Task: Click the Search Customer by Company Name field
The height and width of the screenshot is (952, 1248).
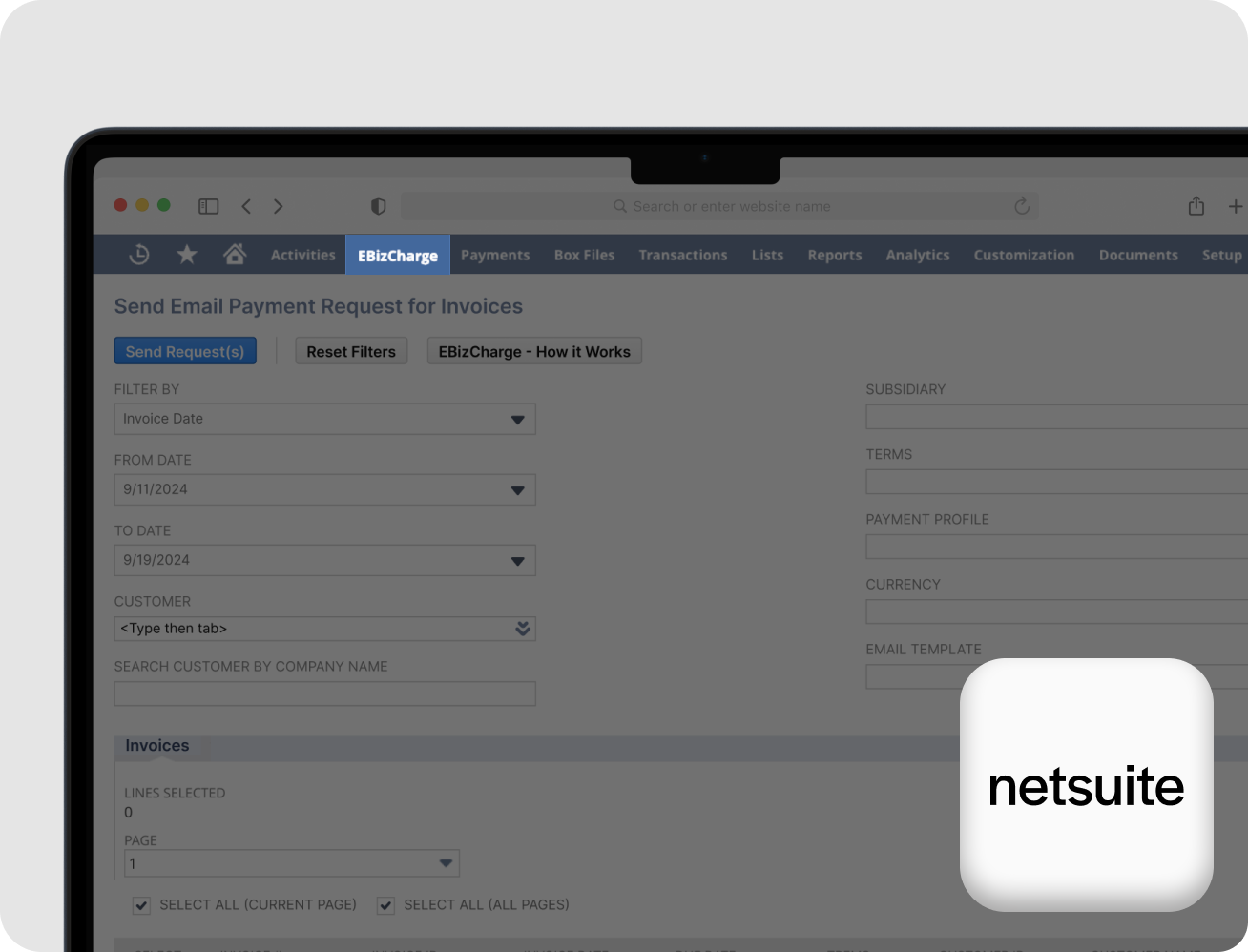Action: click(x=324, y=694)
